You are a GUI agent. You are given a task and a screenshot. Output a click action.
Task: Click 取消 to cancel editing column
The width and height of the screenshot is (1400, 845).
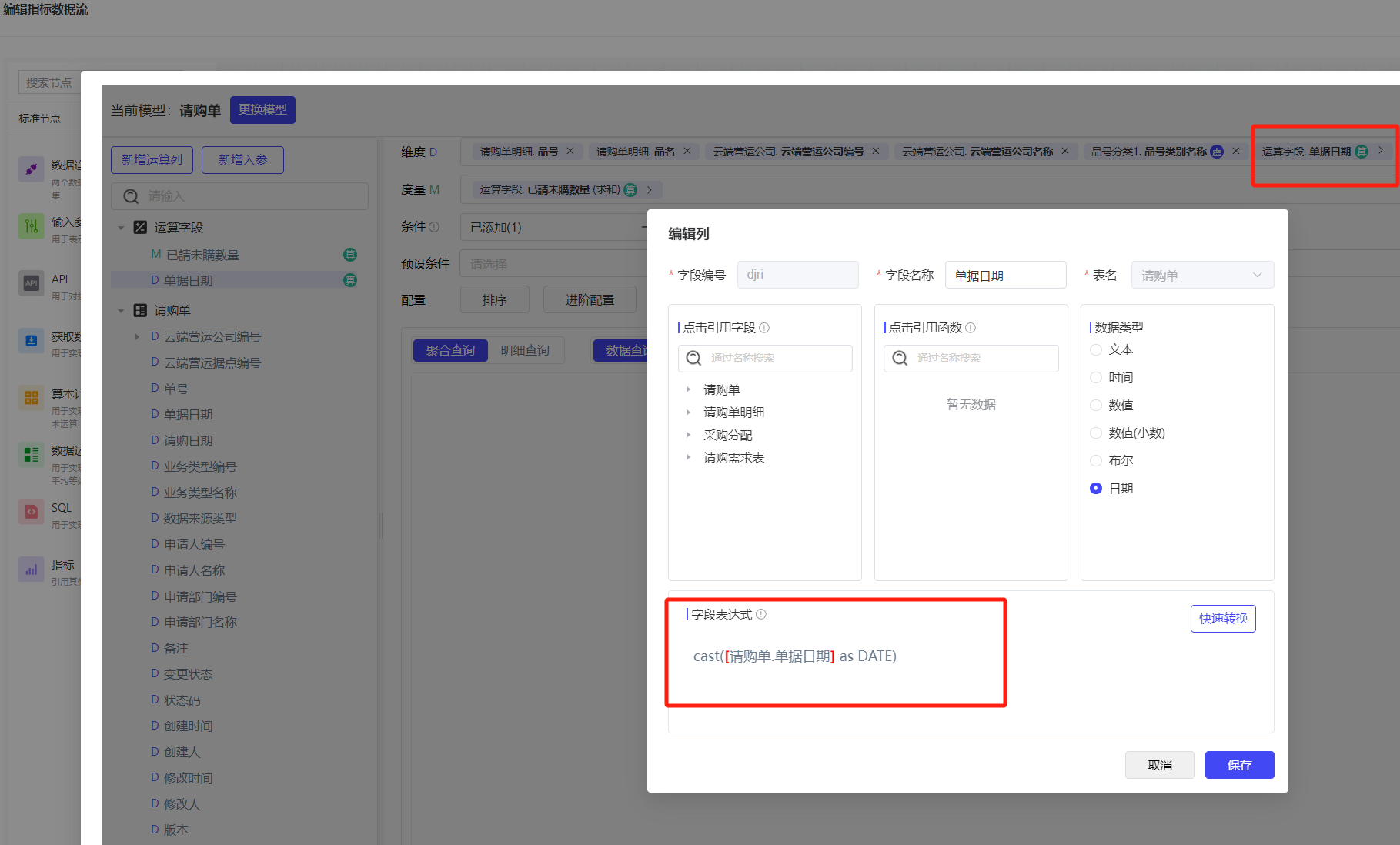[x=1160, y=765]
